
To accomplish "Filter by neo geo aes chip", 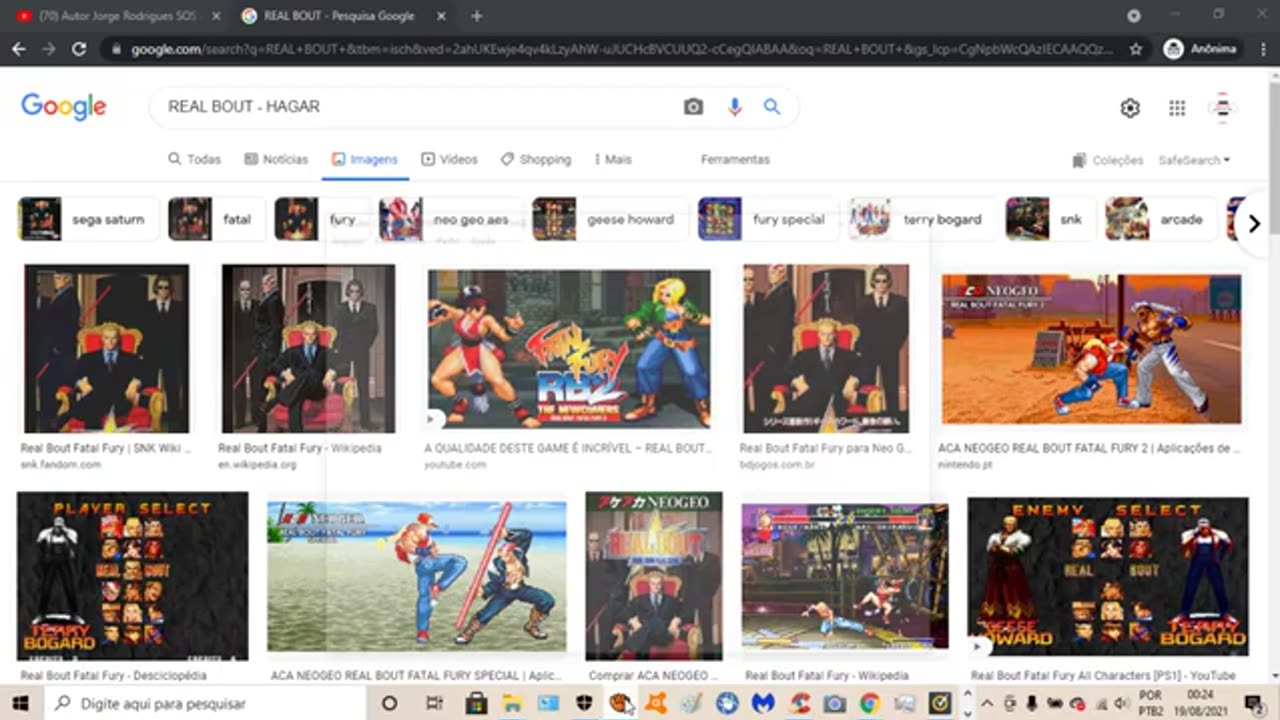I will (450, 219).
